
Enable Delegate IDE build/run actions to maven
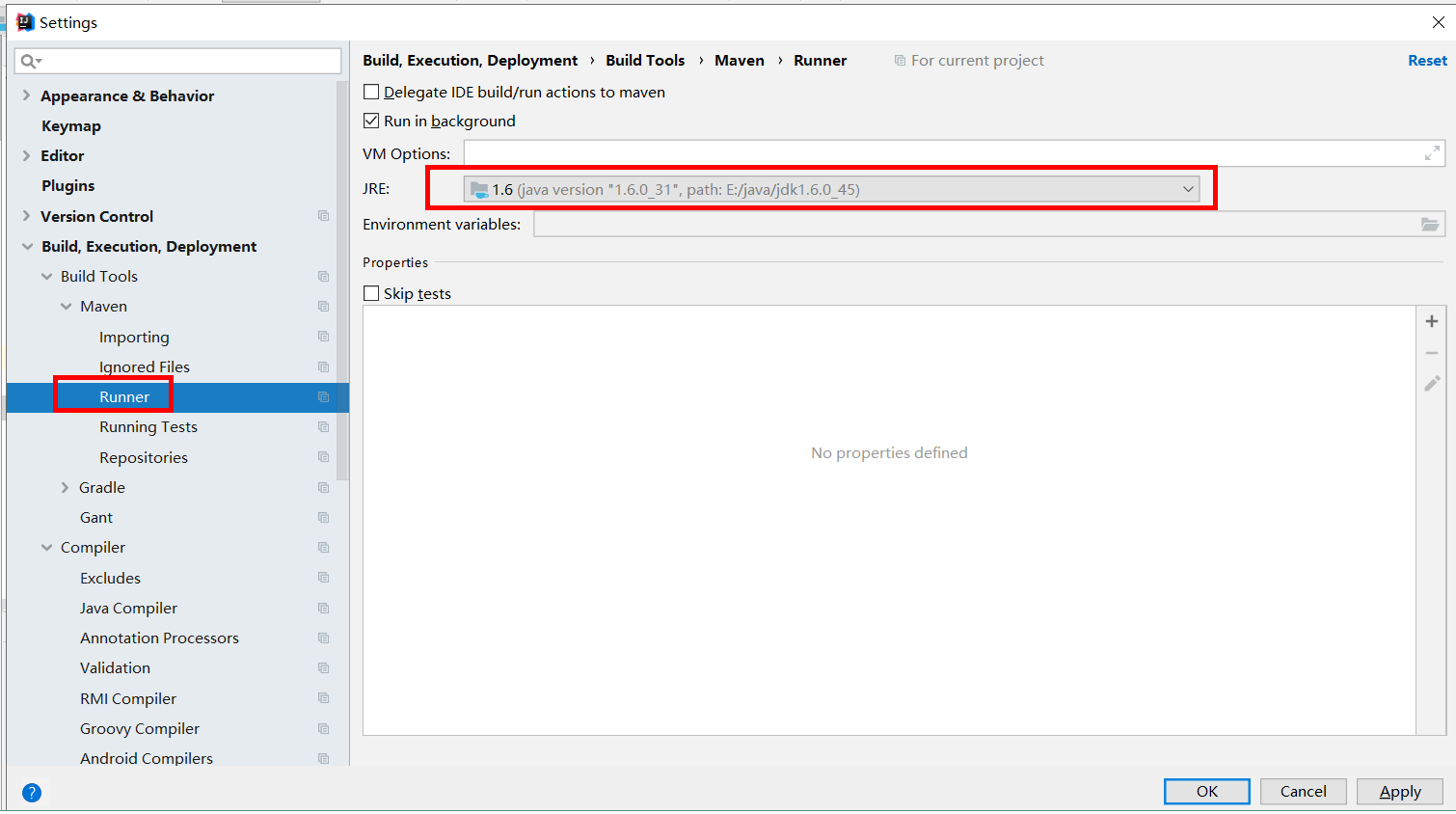pyautogui.click(x=371, y=93)
